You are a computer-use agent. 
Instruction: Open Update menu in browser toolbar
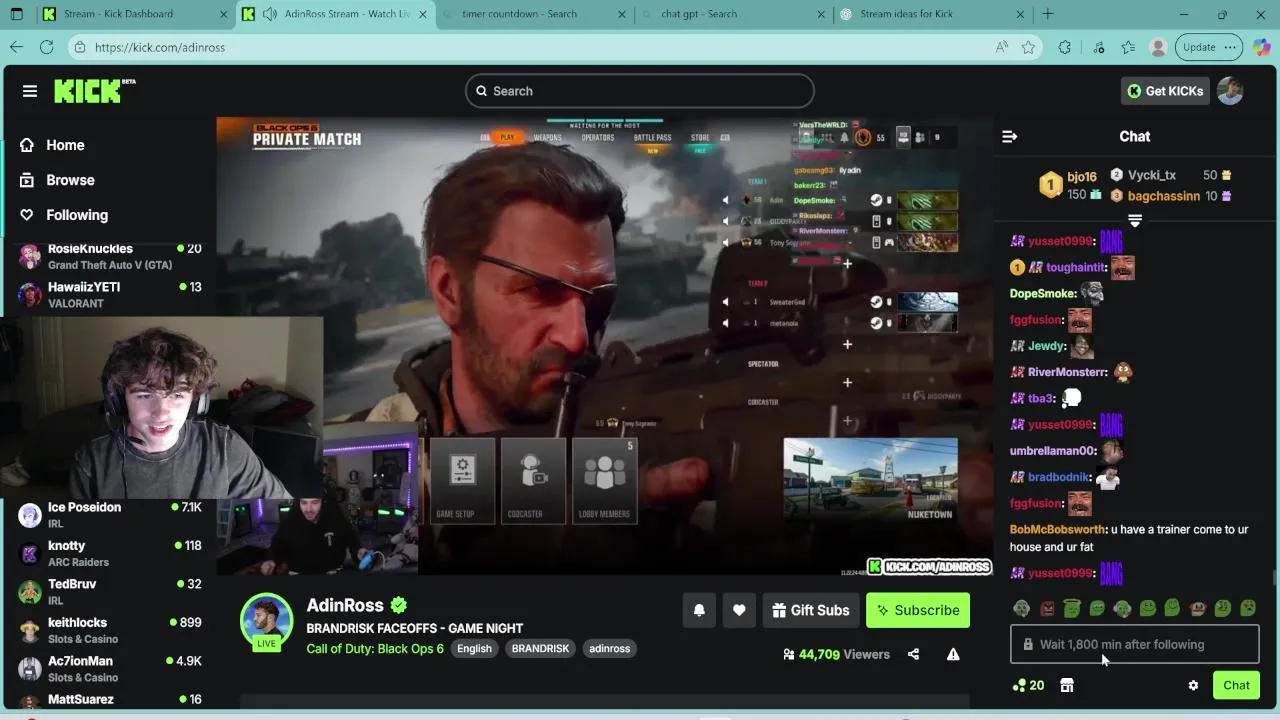click(x=1210, y=47)
